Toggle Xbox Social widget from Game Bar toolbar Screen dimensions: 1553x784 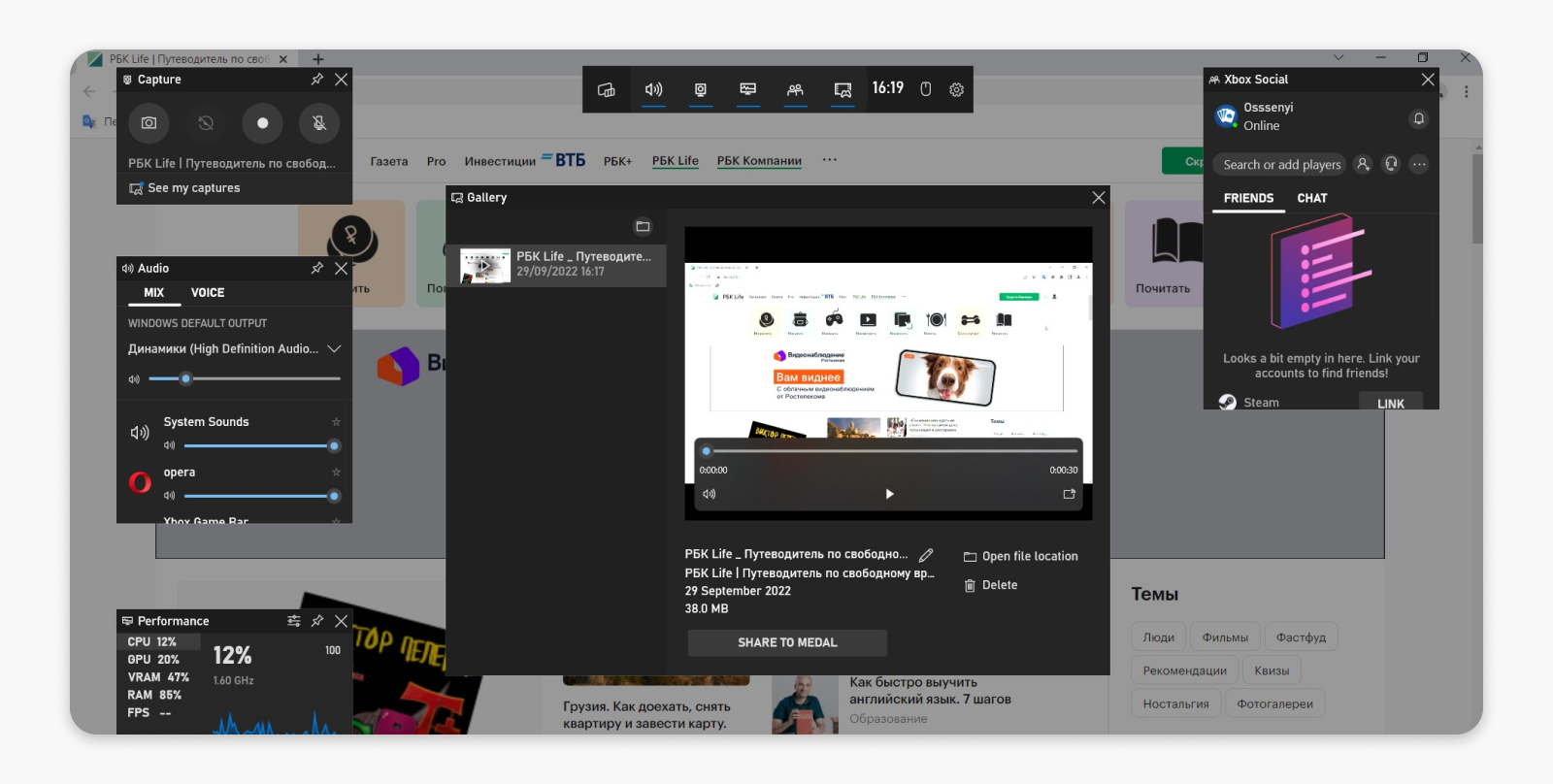(795, 89)
